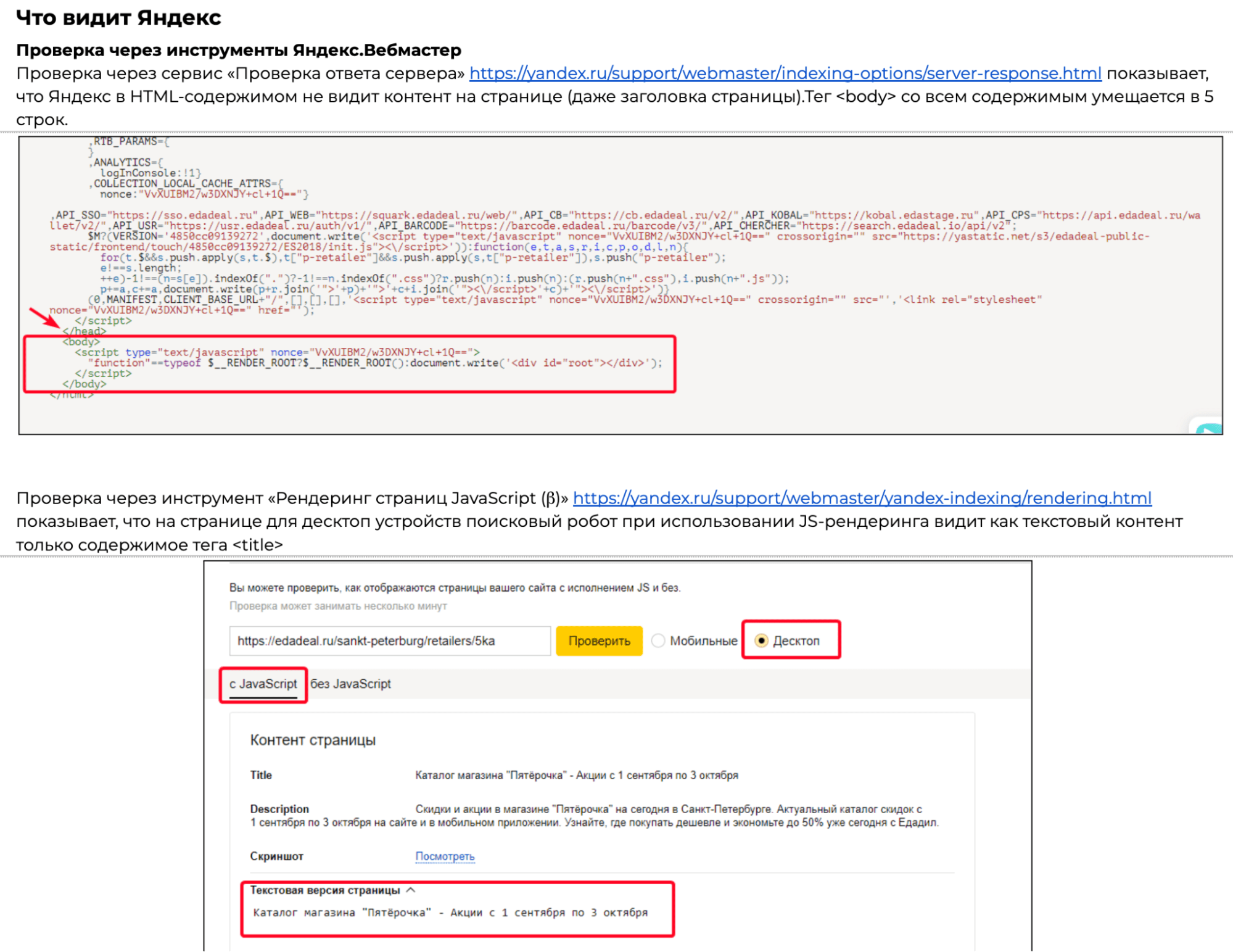Screen dimensions: 1233x952
Task: Open the server-response.html support link
Action: coord(785,73)
